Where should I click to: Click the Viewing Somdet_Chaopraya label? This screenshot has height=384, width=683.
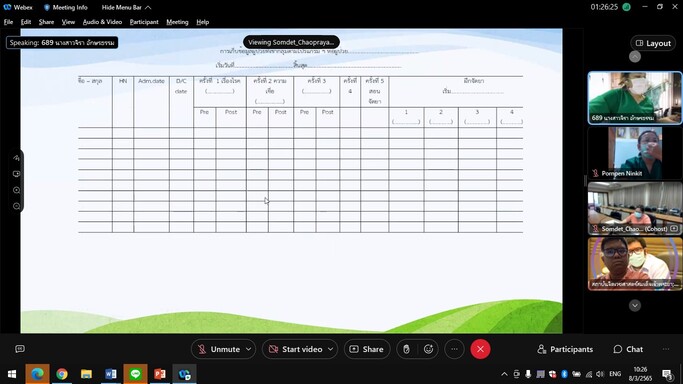point(291,42)
